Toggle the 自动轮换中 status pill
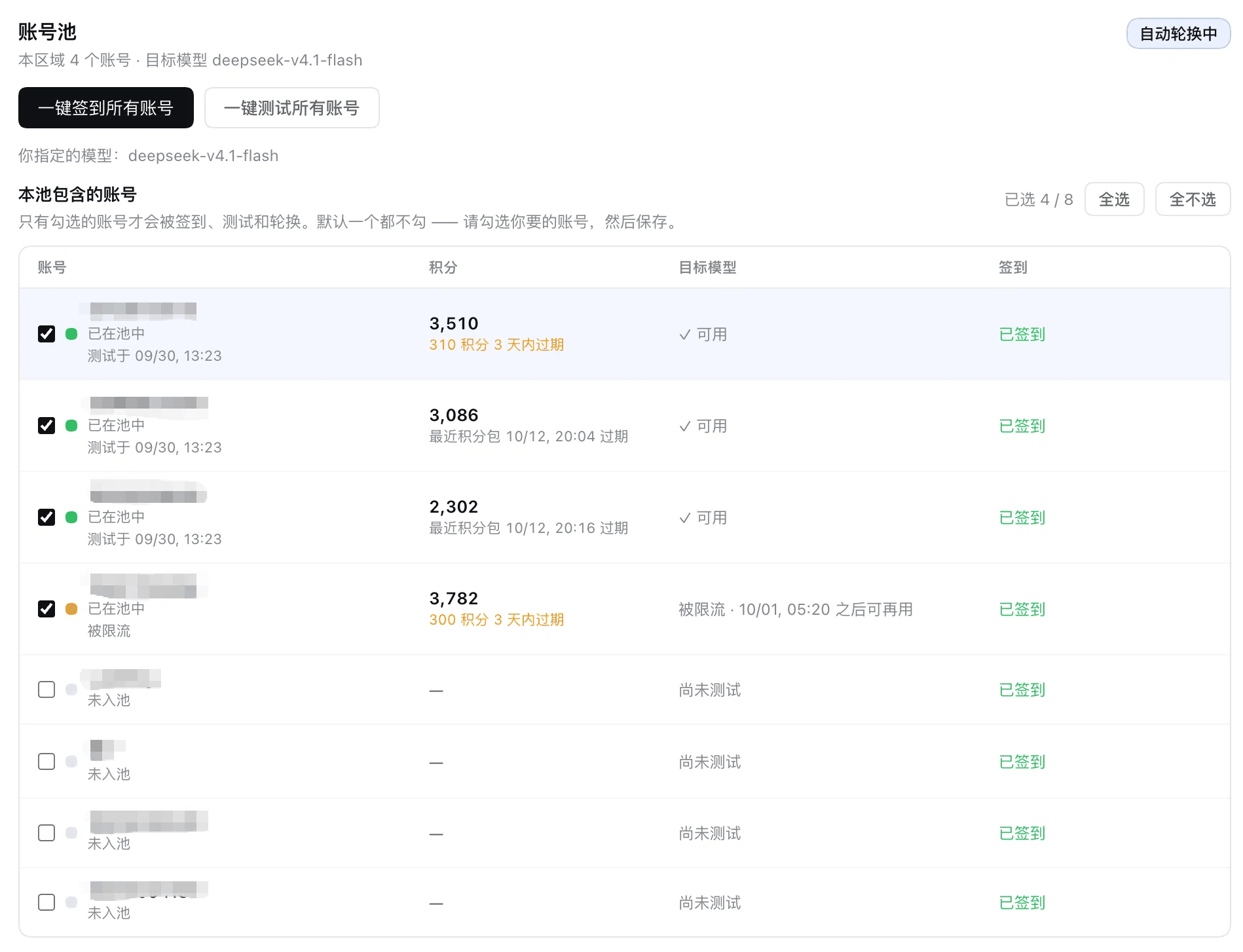Viewport: 1243px width, 952px height. tap(1178, 33)
